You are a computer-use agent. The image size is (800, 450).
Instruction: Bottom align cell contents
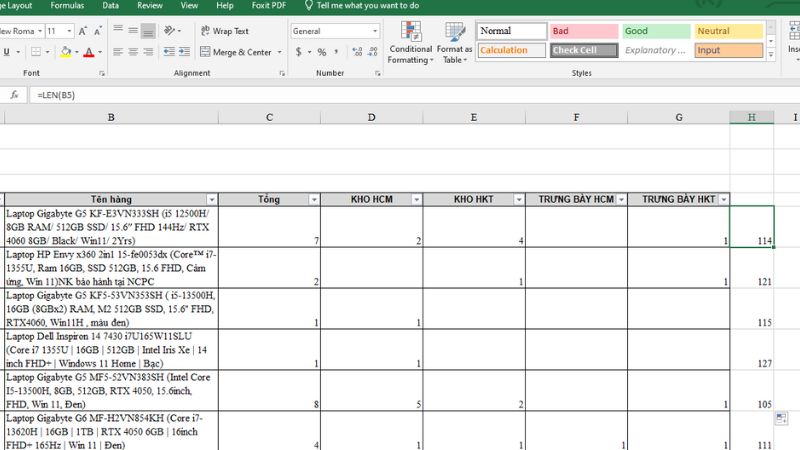148,31
